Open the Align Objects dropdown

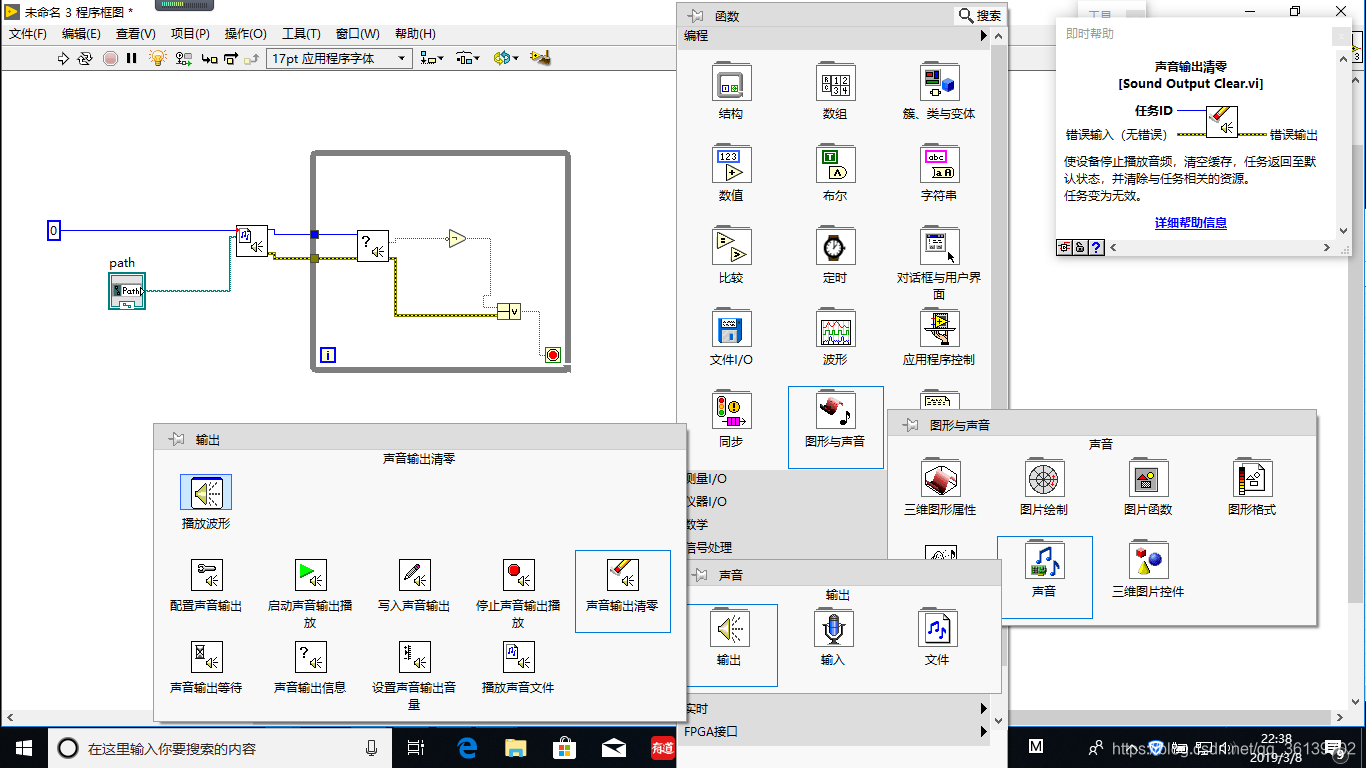tap(432, 58)
